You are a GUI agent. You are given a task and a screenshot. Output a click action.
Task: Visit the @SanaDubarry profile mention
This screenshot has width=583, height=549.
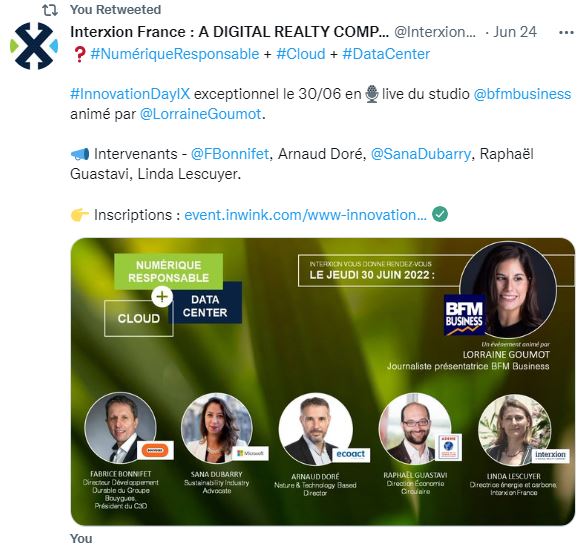421,154
